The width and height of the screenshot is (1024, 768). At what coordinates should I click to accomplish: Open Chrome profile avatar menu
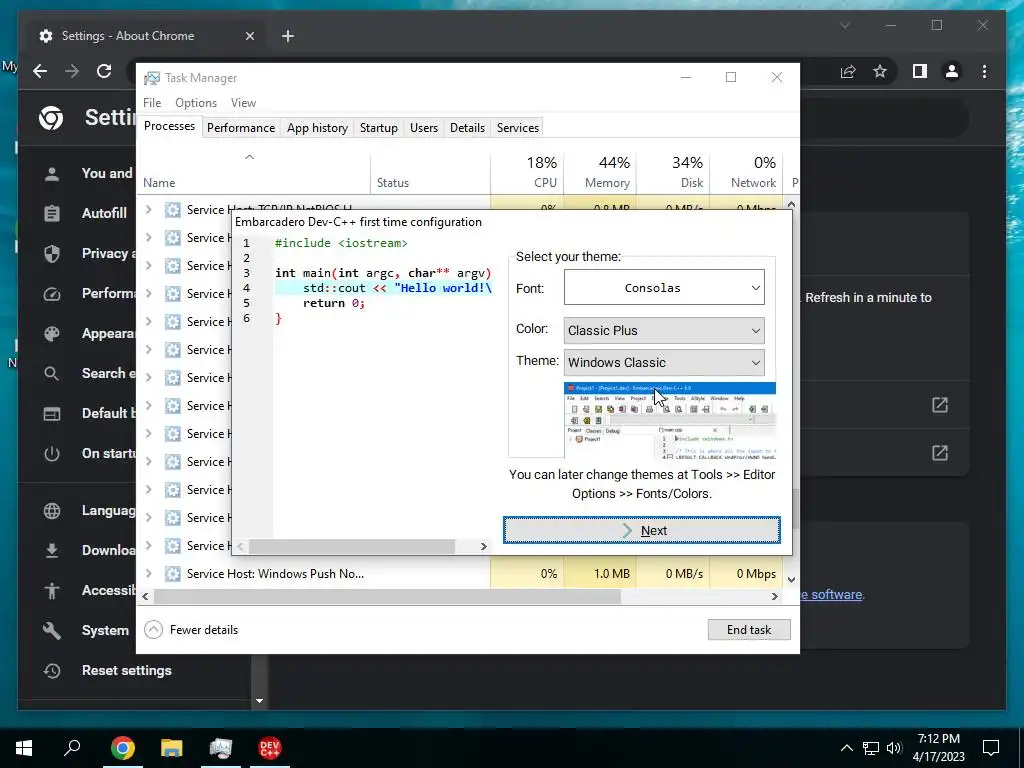pyautogui.click(x=952, y=71)
